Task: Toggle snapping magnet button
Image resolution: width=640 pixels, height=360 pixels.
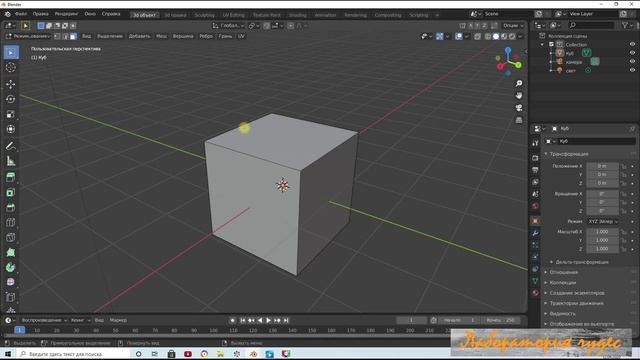Action: click(266, 26)
